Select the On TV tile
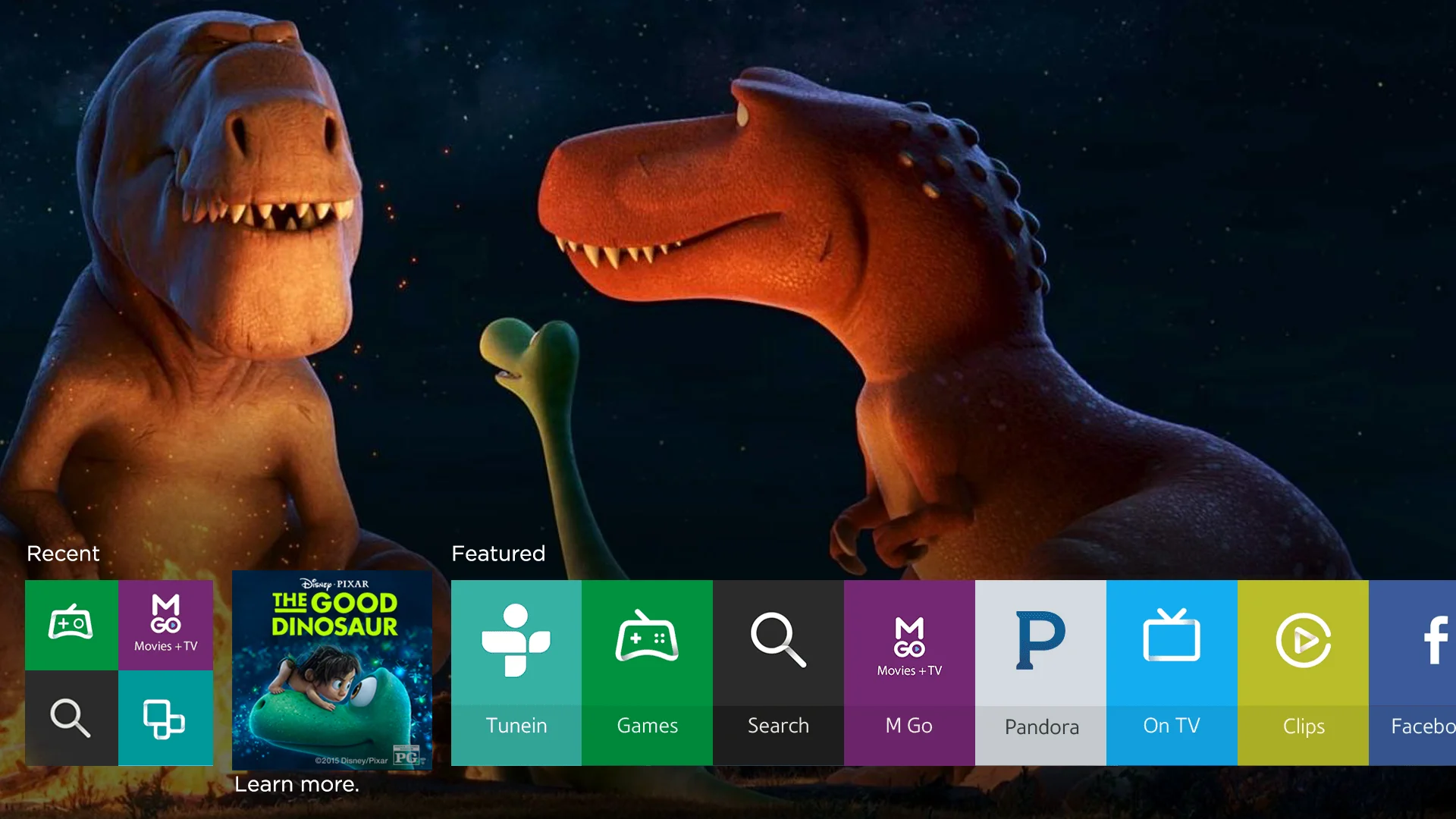 (x=1172, y=673)
